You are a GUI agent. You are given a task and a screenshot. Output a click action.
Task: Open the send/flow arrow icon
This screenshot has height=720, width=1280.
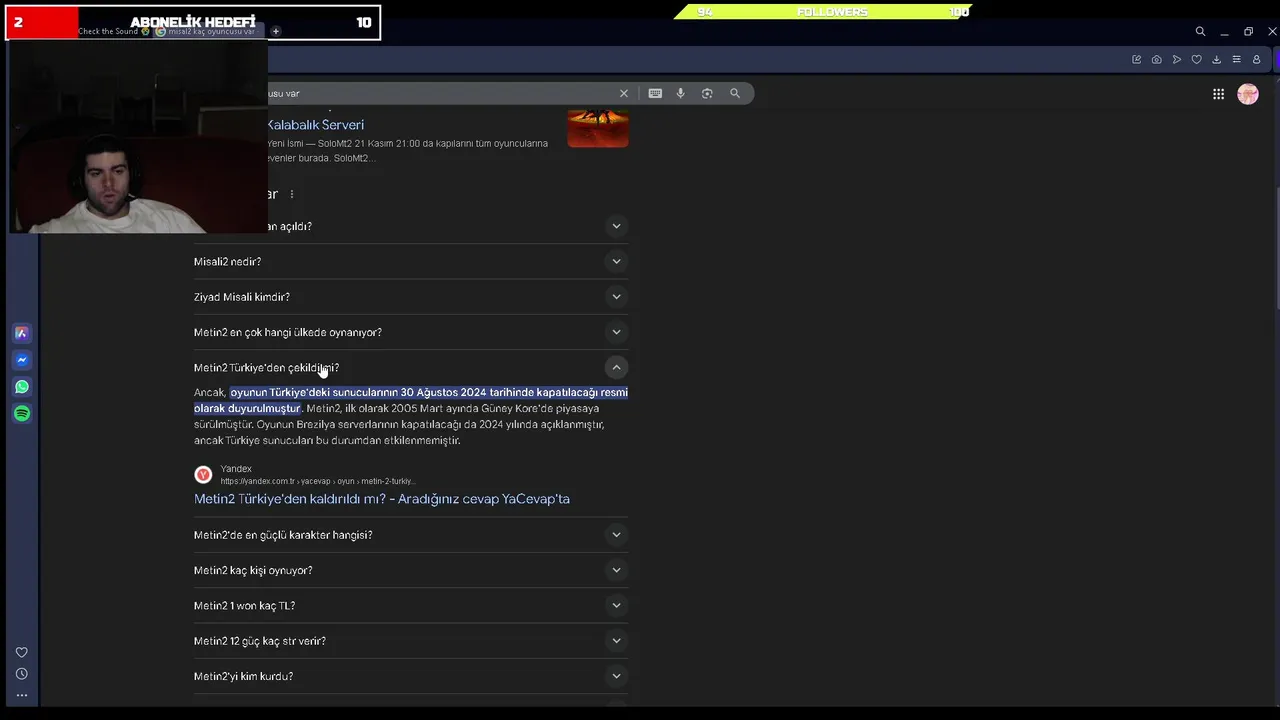[1177, 60]
